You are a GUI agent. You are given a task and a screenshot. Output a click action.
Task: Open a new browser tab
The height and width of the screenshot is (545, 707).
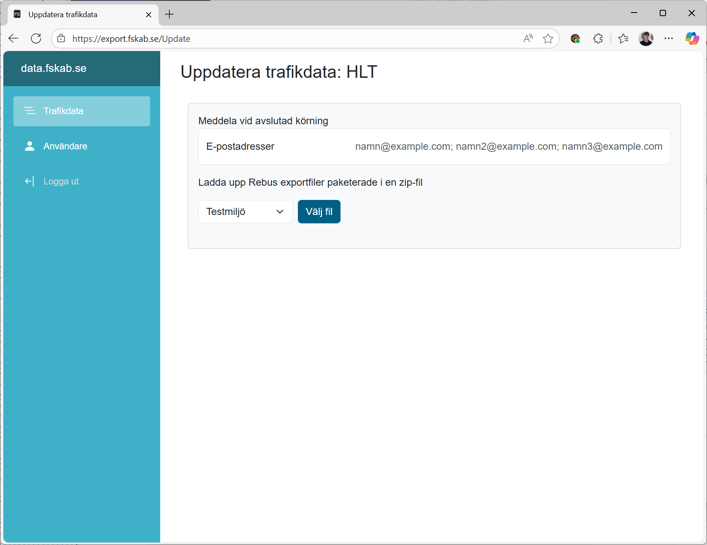point(169,14)
